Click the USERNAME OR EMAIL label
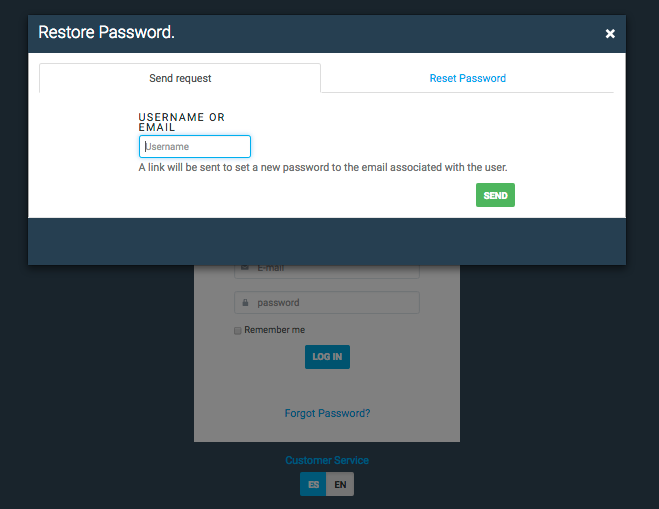 coord(181,122)
